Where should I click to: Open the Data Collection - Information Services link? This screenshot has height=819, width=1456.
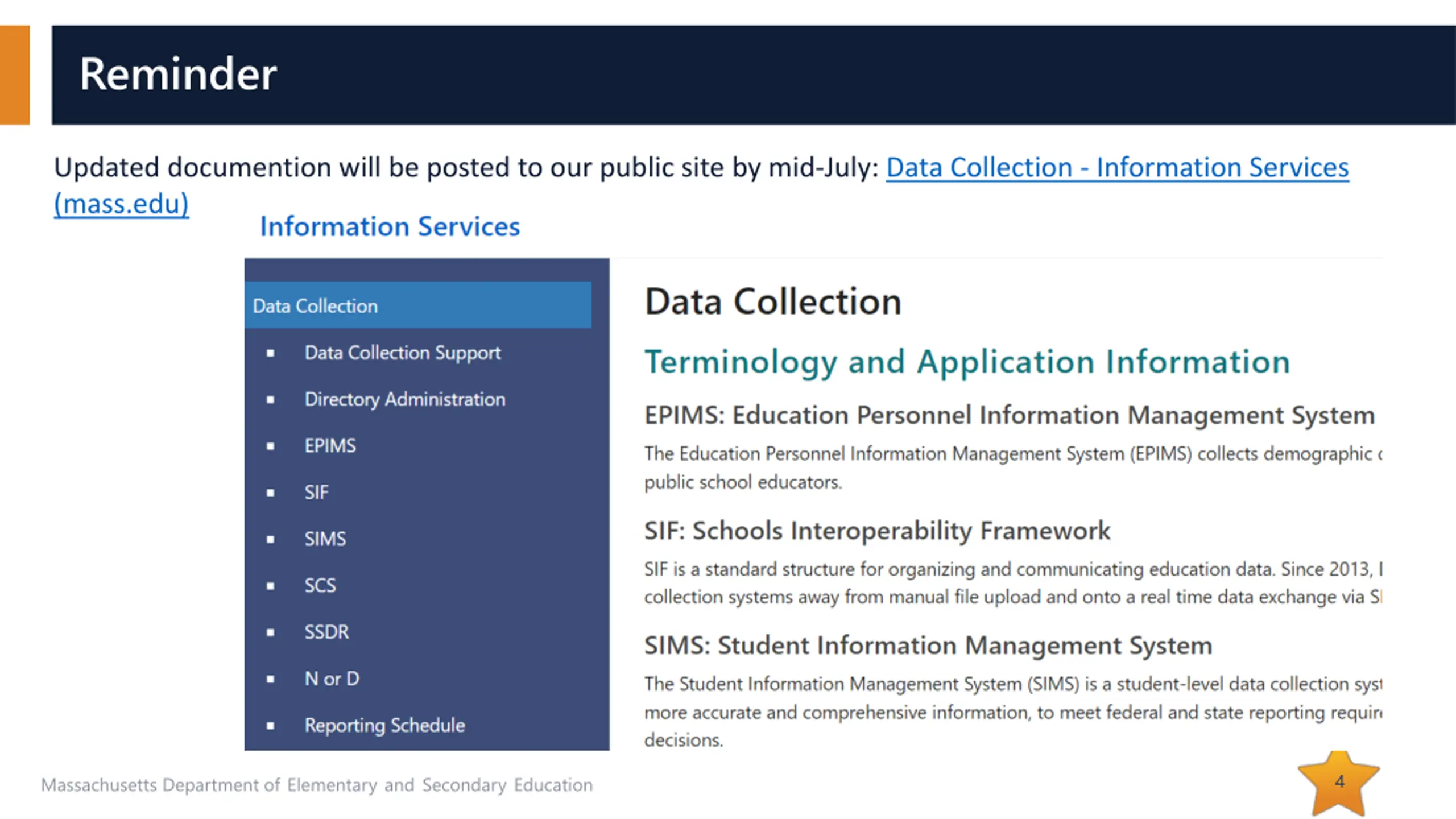[x=1117, y=168]
